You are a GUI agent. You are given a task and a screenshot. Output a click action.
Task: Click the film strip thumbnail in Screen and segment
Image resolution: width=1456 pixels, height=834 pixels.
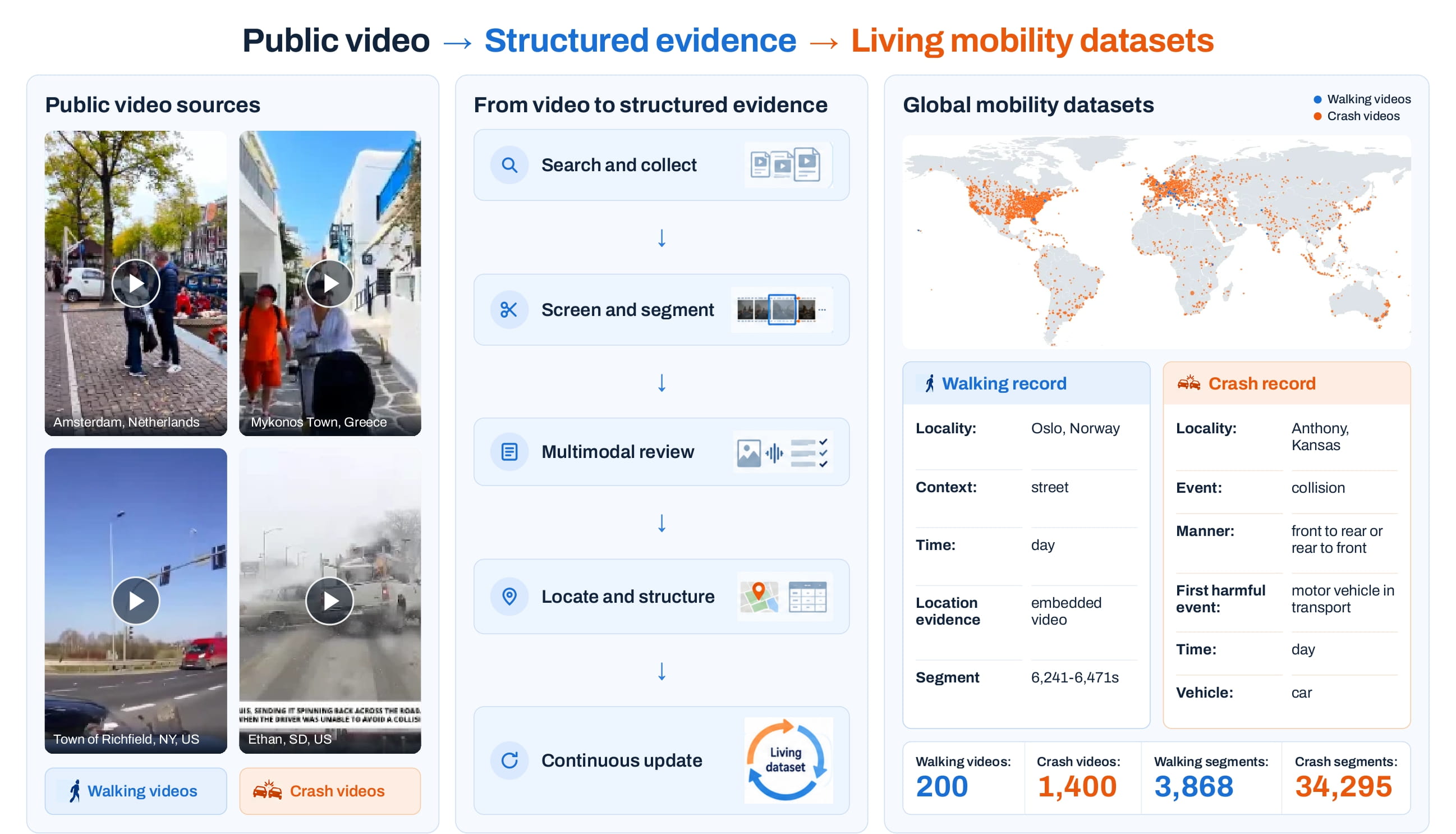[782, 310]
